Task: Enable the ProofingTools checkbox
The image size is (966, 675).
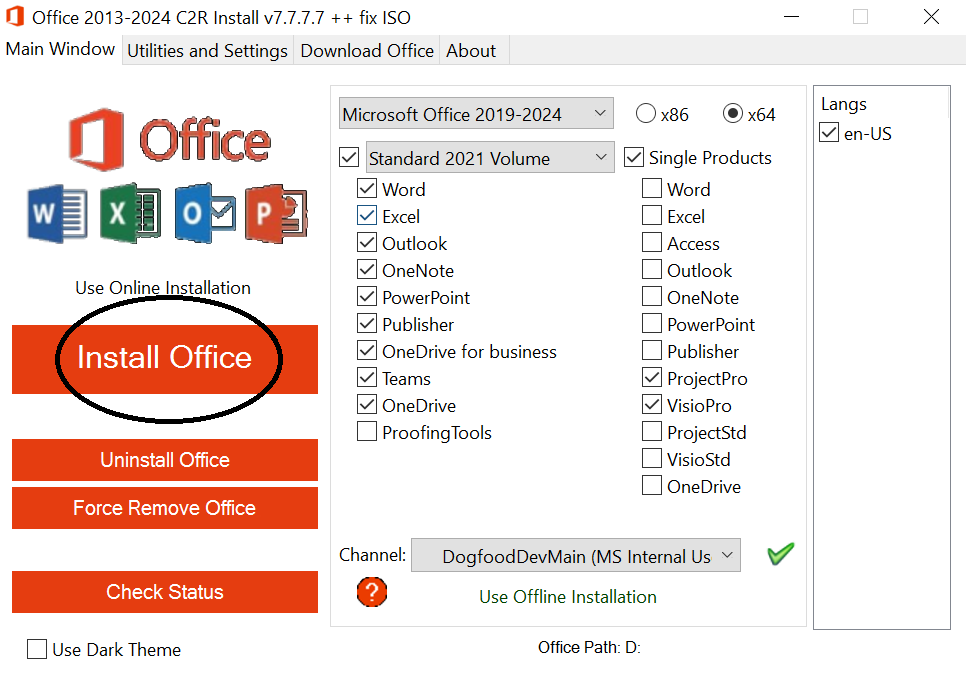Action: (367, 431)
